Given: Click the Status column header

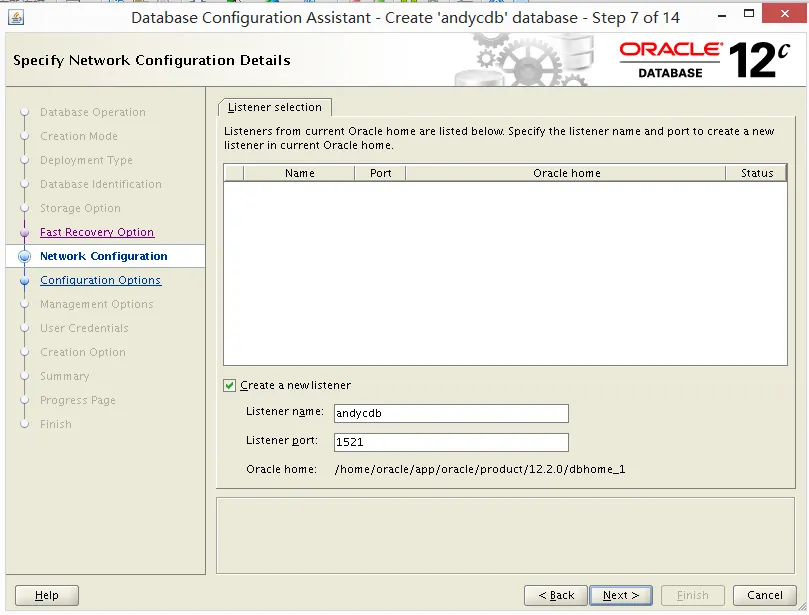Looking at the screenshot, I should coord(756,173).
